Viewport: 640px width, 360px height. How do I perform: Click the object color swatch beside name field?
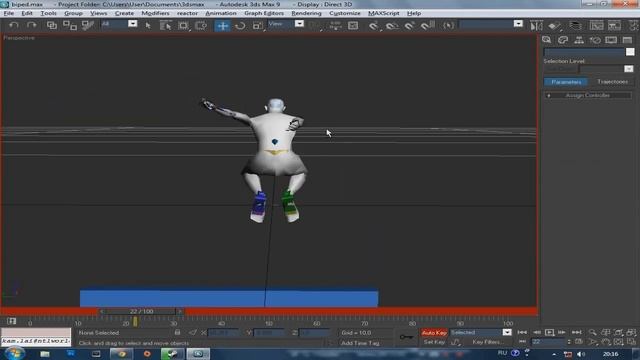coord(630,52)
